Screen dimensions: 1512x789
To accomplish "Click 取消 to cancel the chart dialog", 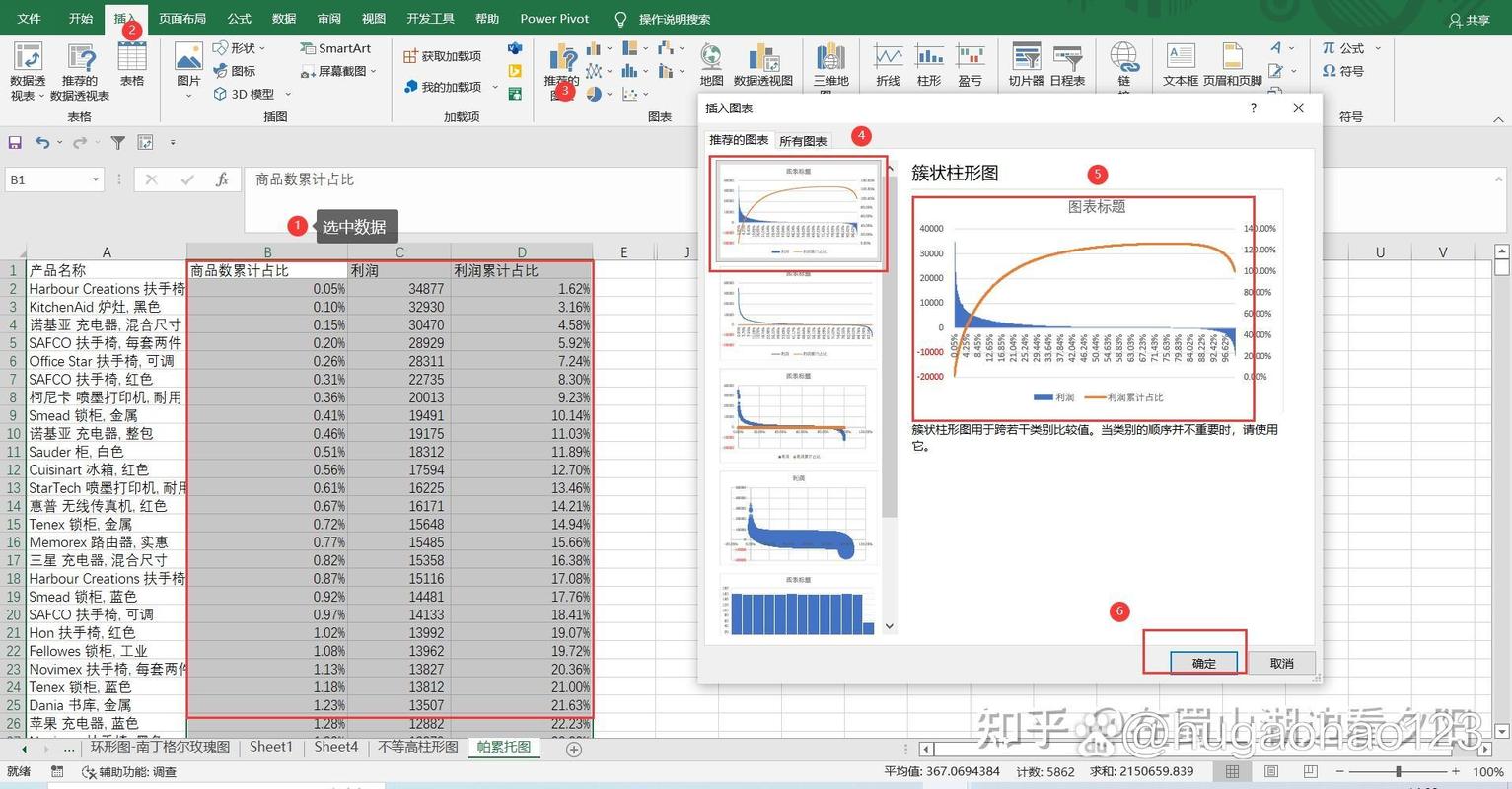I will [x=1281, y=663].
